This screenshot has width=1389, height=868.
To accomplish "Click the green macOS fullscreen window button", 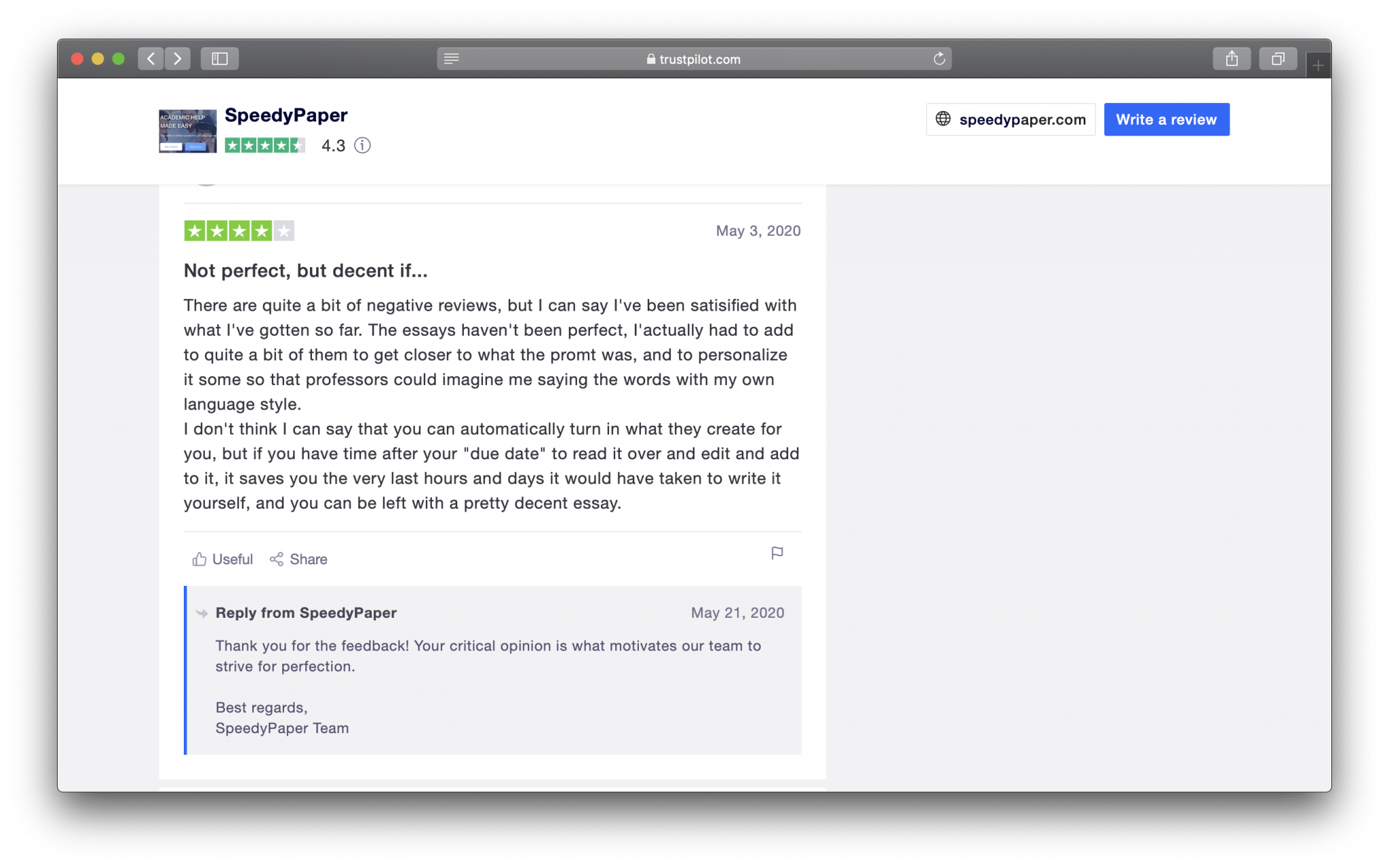I will coord(119,59).
